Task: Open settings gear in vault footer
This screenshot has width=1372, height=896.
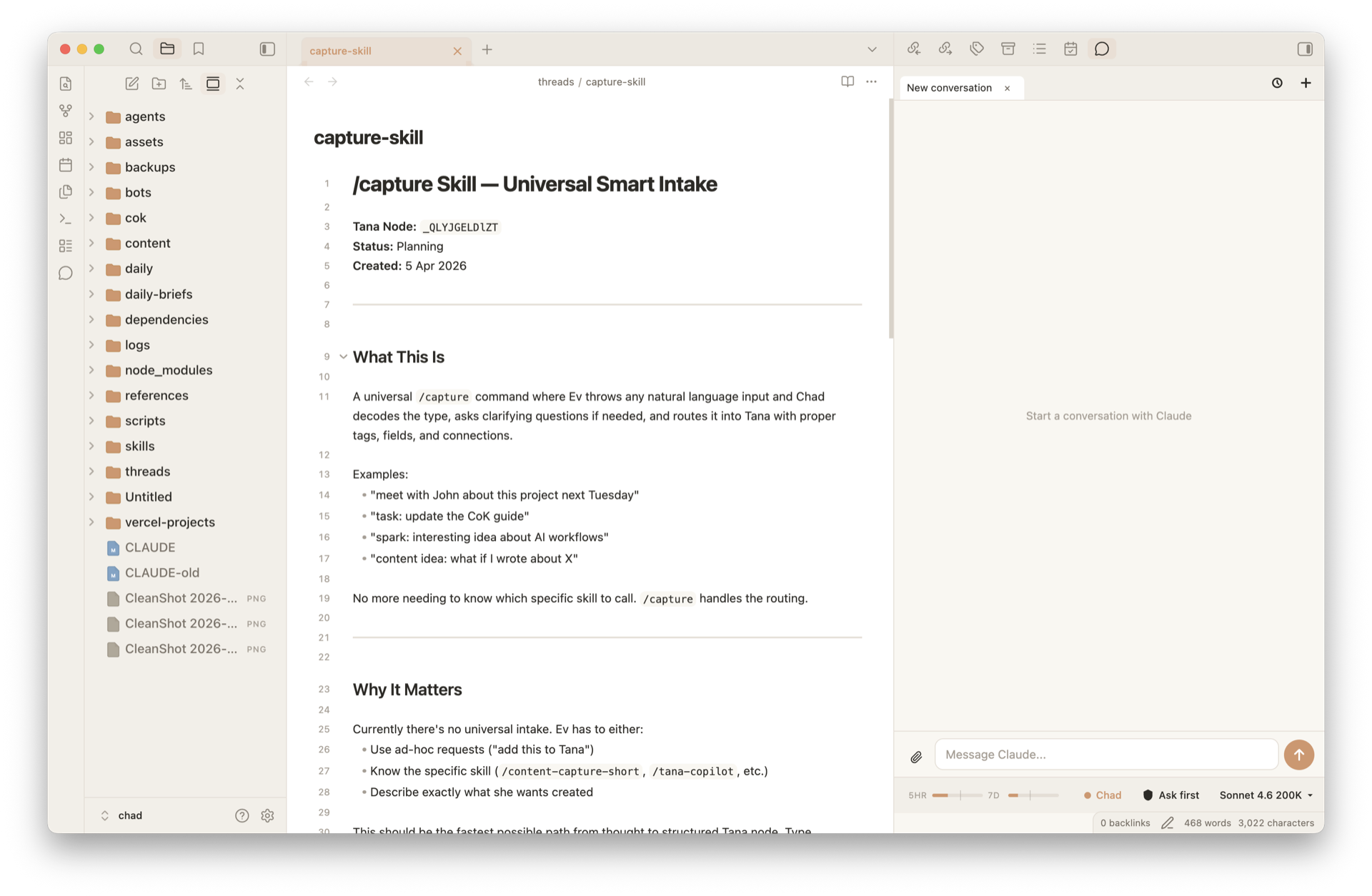Action: (268, 815)
